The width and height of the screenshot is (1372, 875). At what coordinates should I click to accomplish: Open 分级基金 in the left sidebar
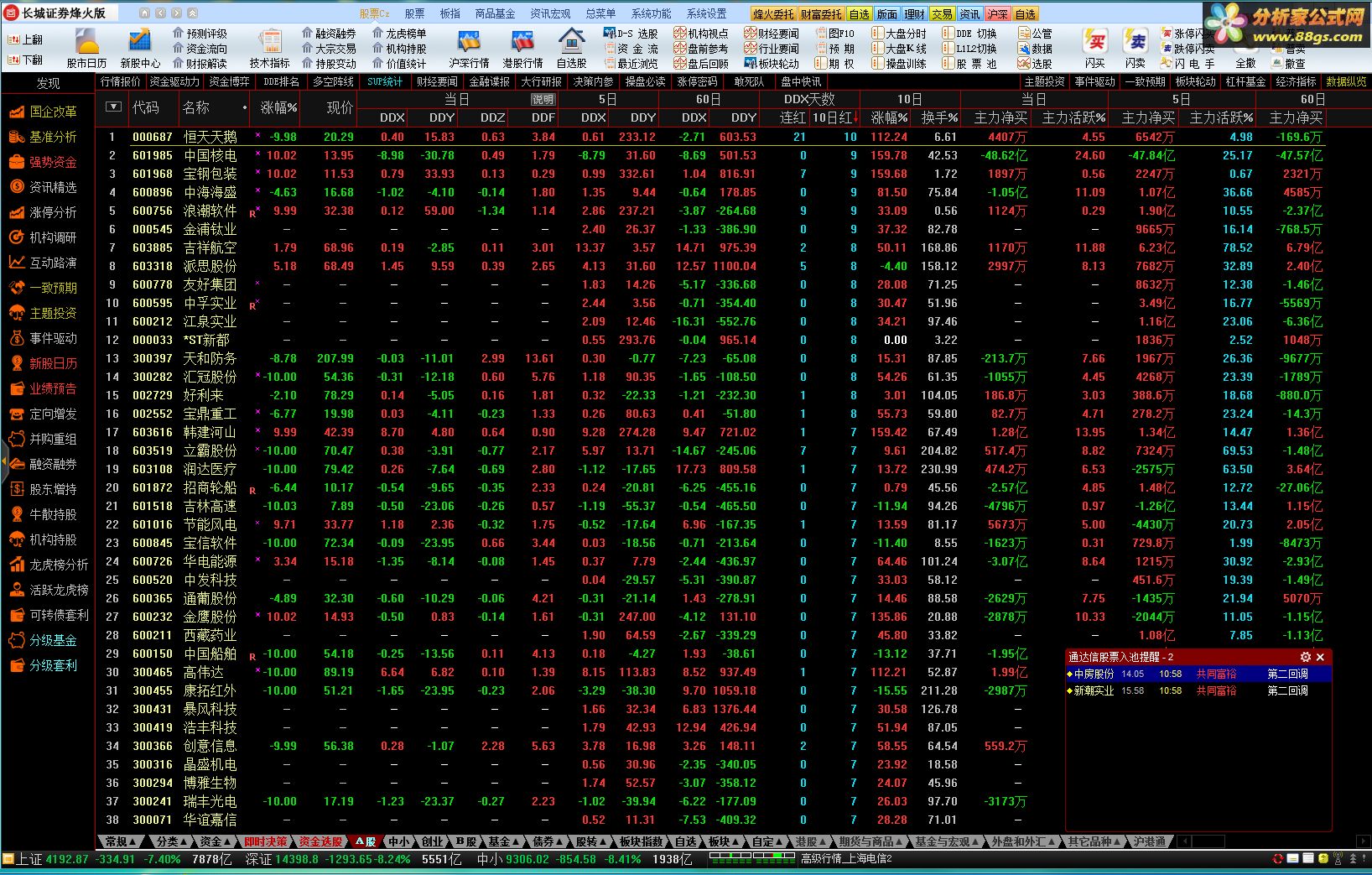(x=44, y=640)
